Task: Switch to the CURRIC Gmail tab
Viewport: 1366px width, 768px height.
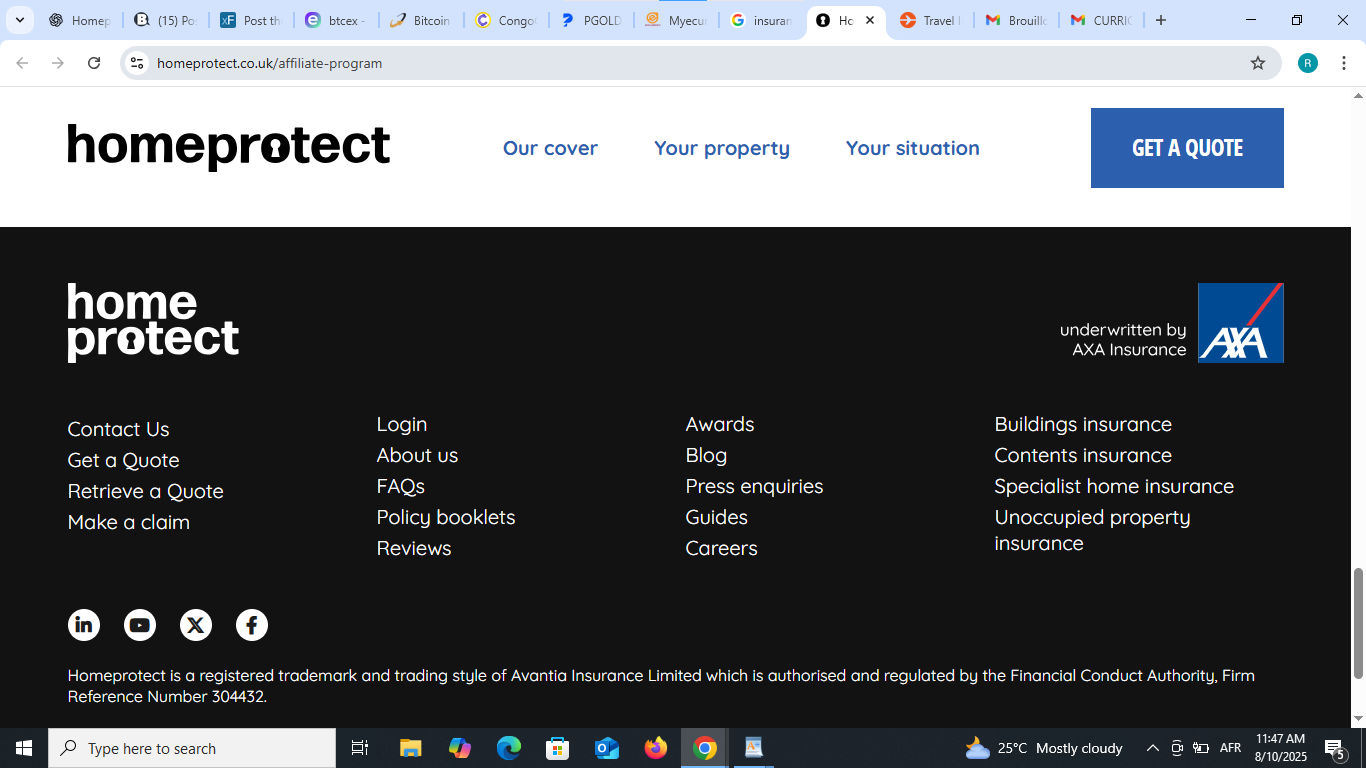Action: tap(1100, 20)
